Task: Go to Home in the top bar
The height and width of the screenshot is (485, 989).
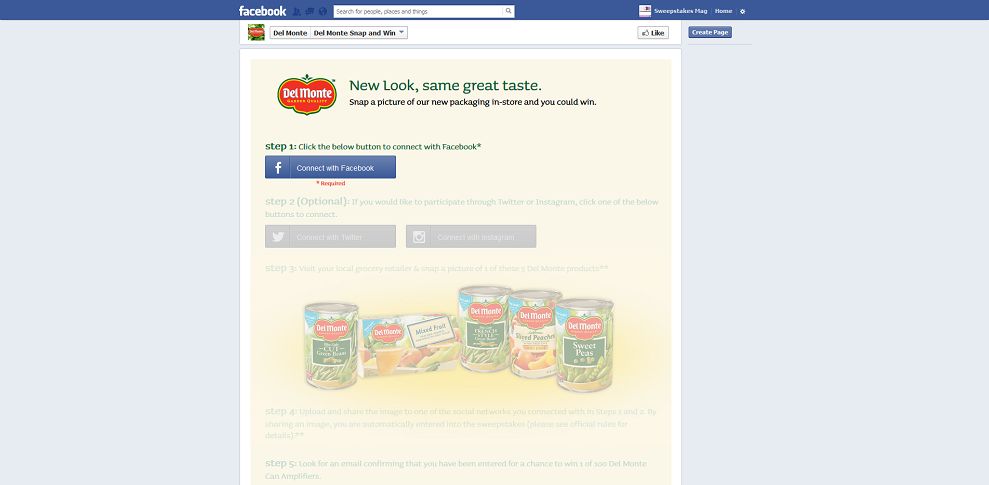Action: pos(723,11)
